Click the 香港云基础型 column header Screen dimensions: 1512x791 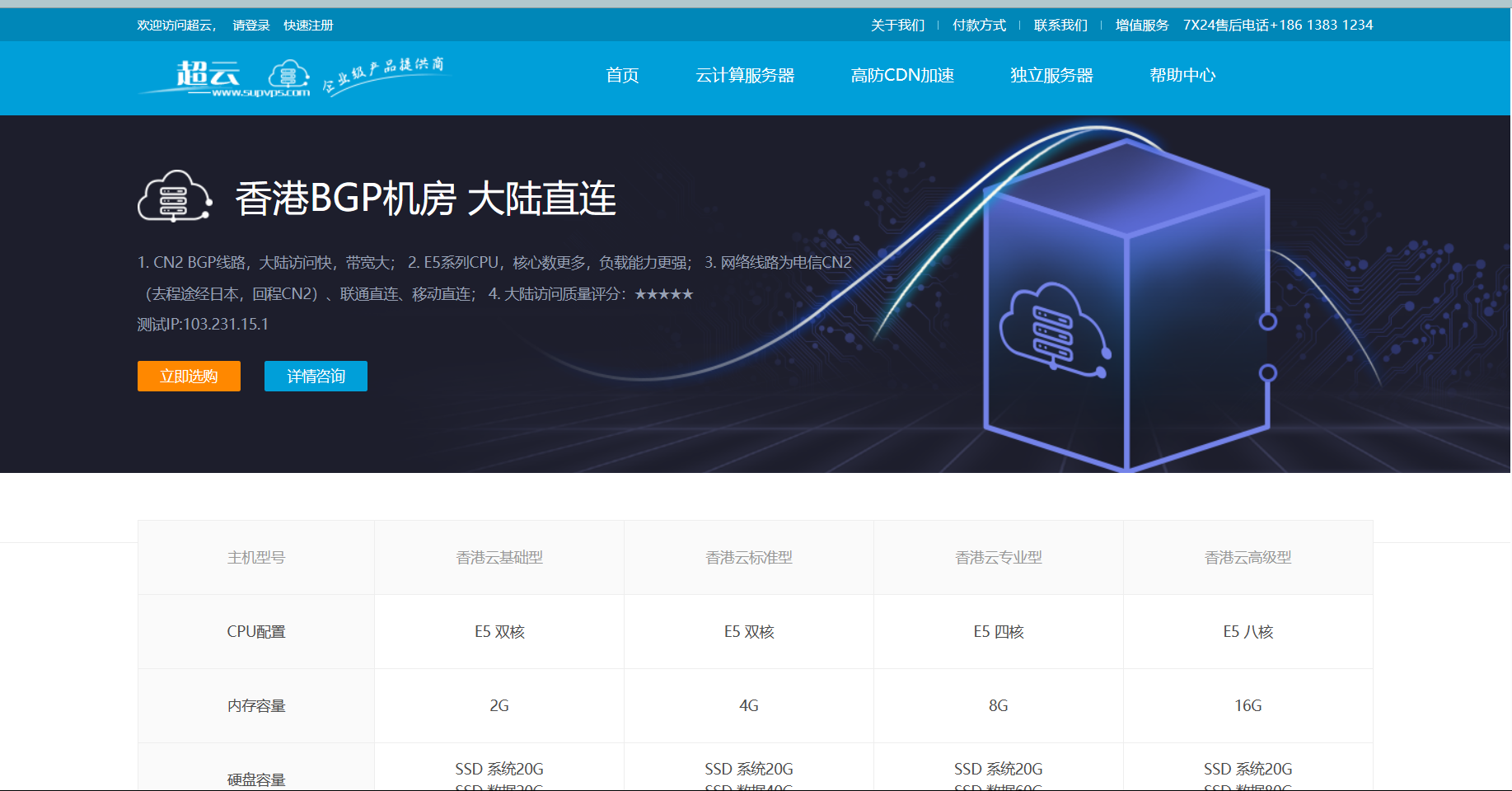pyautogui.click(x=499, y=558)
